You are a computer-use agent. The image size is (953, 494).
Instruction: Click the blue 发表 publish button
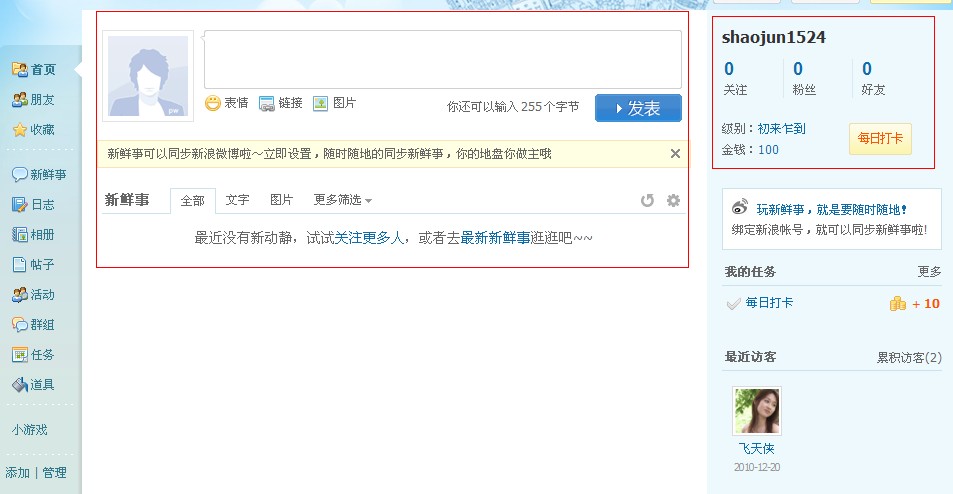[638, 108]
